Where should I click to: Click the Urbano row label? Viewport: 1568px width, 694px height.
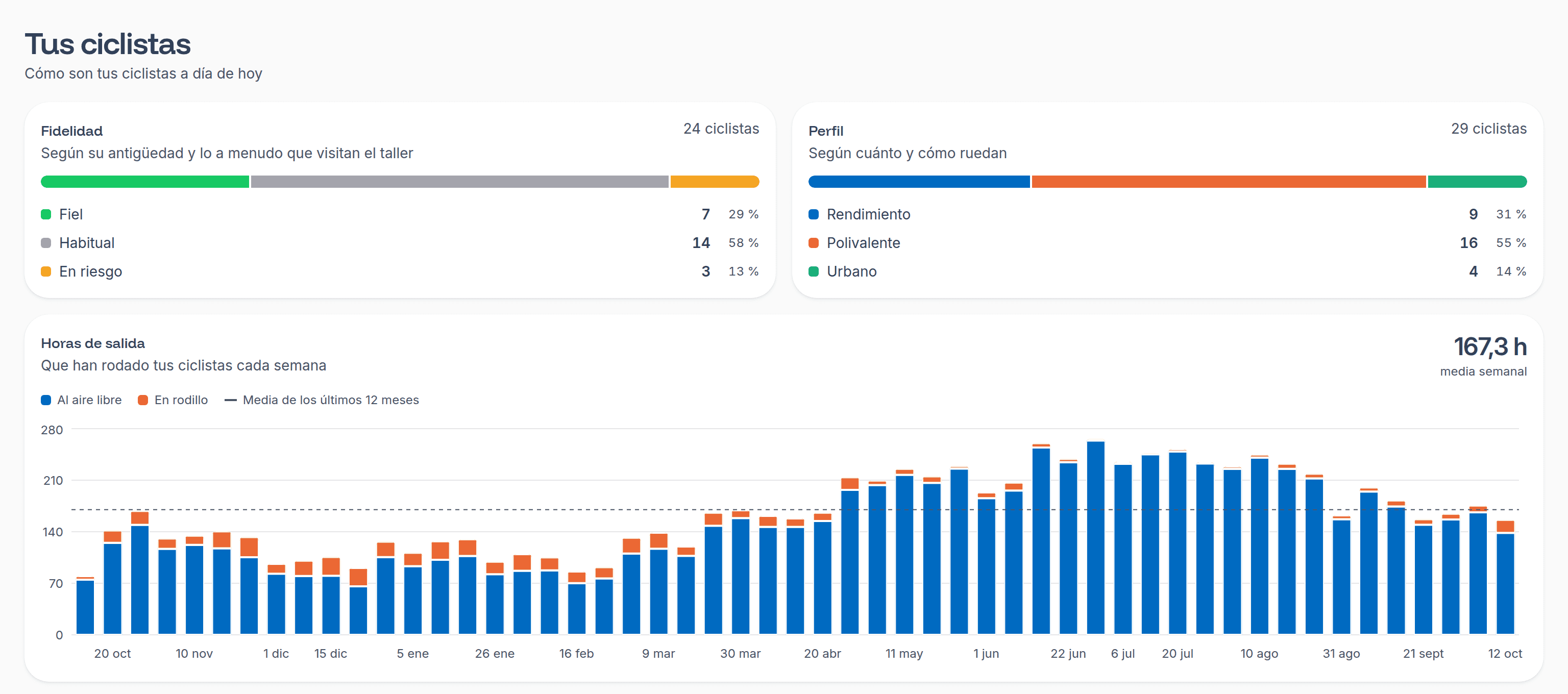pos(851,271)
